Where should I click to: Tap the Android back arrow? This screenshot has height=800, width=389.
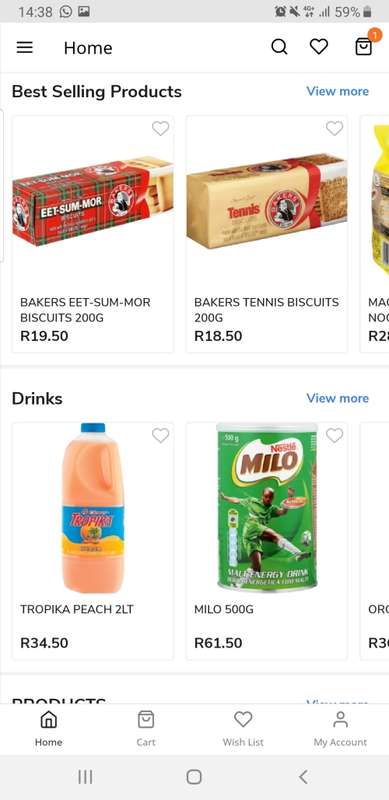click(x=303, y=777)
